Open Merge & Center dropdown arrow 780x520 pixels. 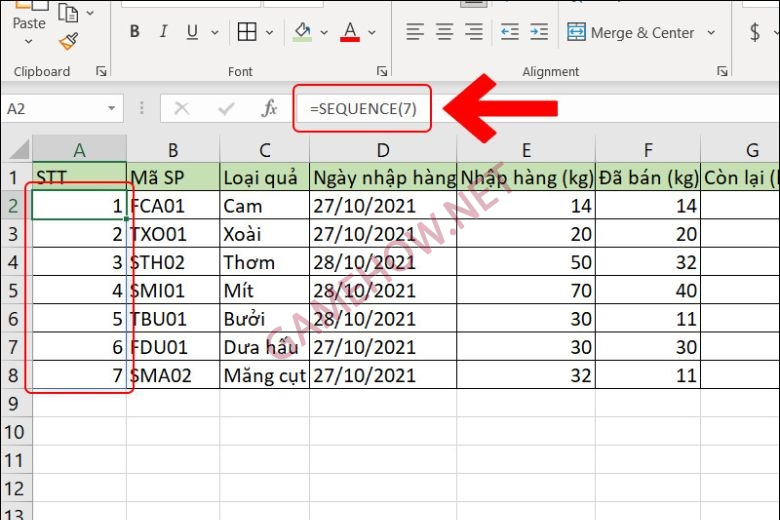point(711,33)
